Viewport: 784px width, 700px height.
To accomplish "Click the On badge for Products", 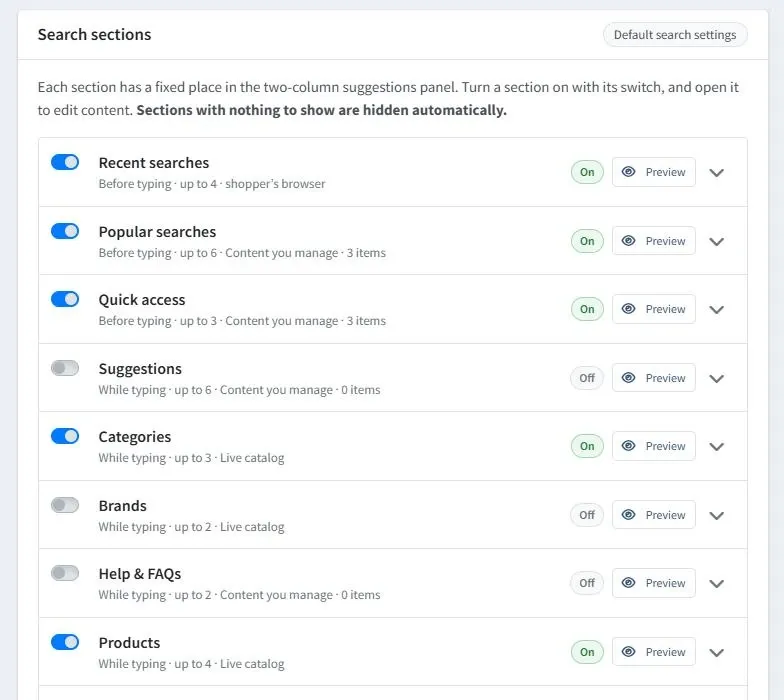I will click(587, 652).
